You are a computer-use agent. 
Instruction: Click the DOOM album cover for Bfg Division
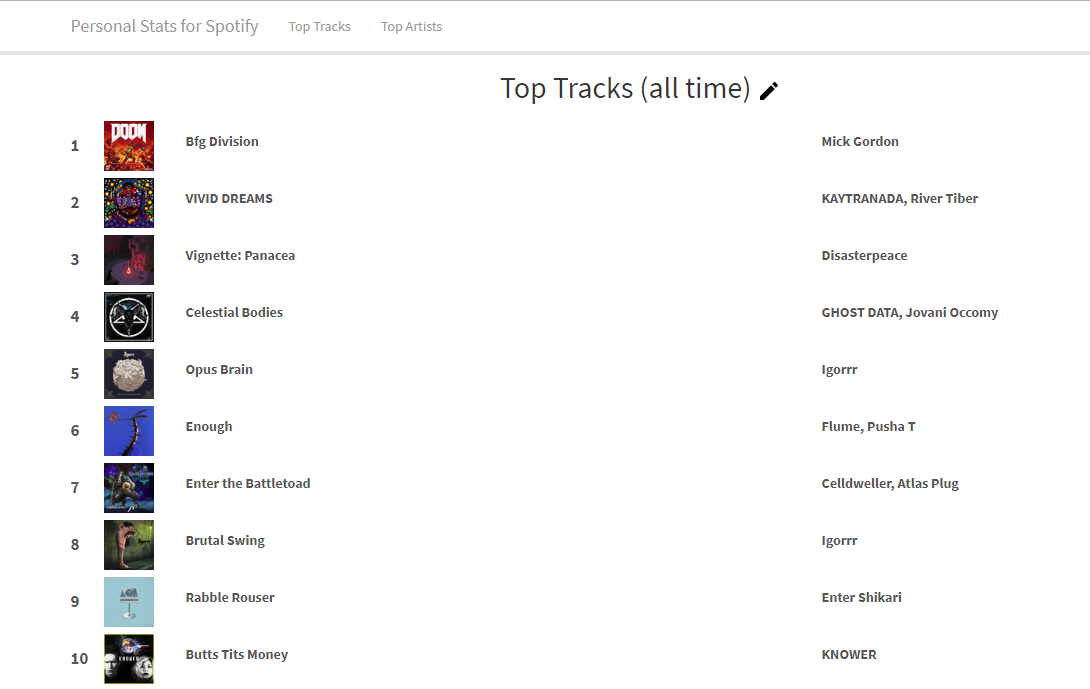(129, 146)
